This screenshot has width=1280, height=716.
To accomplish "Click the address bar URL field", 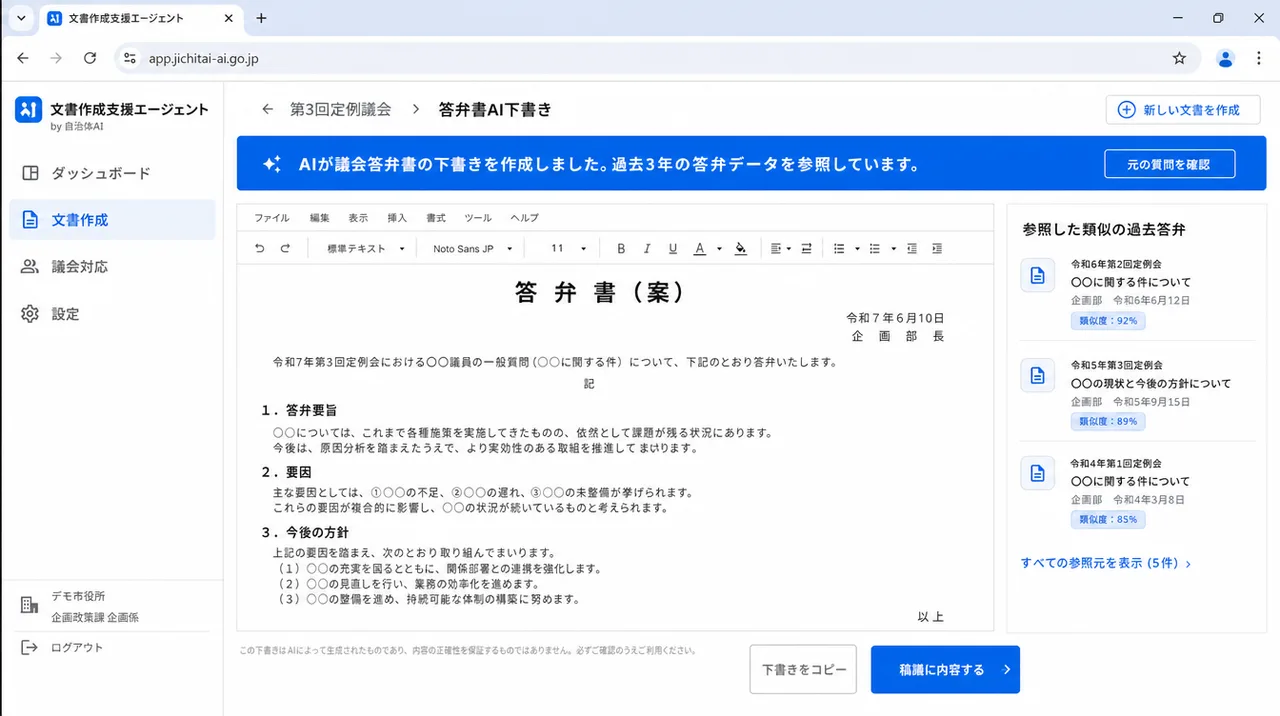I will pyautogui.click(x=656, y=59).
